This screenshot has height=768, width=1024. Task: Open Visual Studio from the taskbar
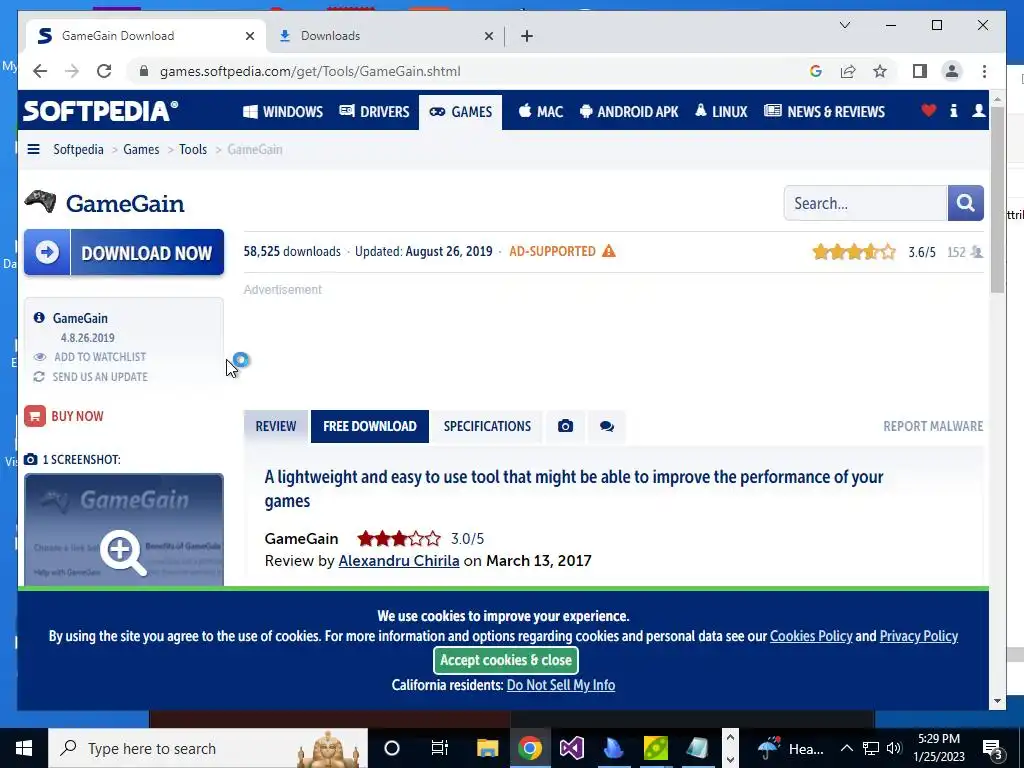(x=571, y=748)
